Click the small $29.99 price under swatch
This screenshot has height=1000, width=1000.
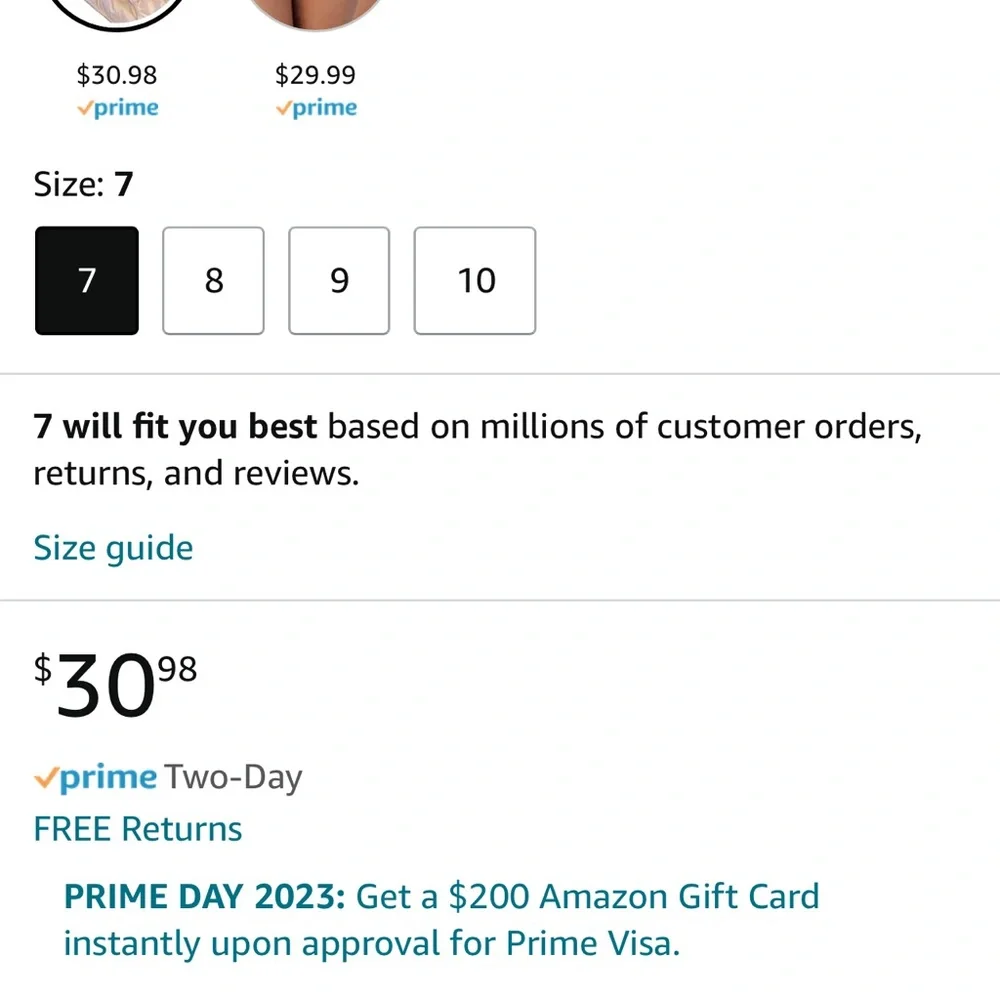pos(316,75)
